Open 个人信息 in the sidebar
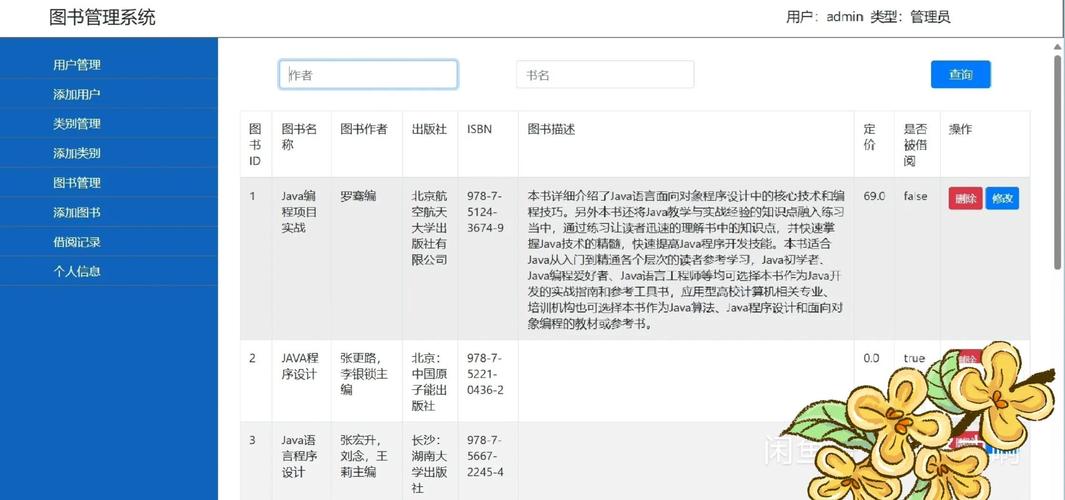 click(77, 271)
